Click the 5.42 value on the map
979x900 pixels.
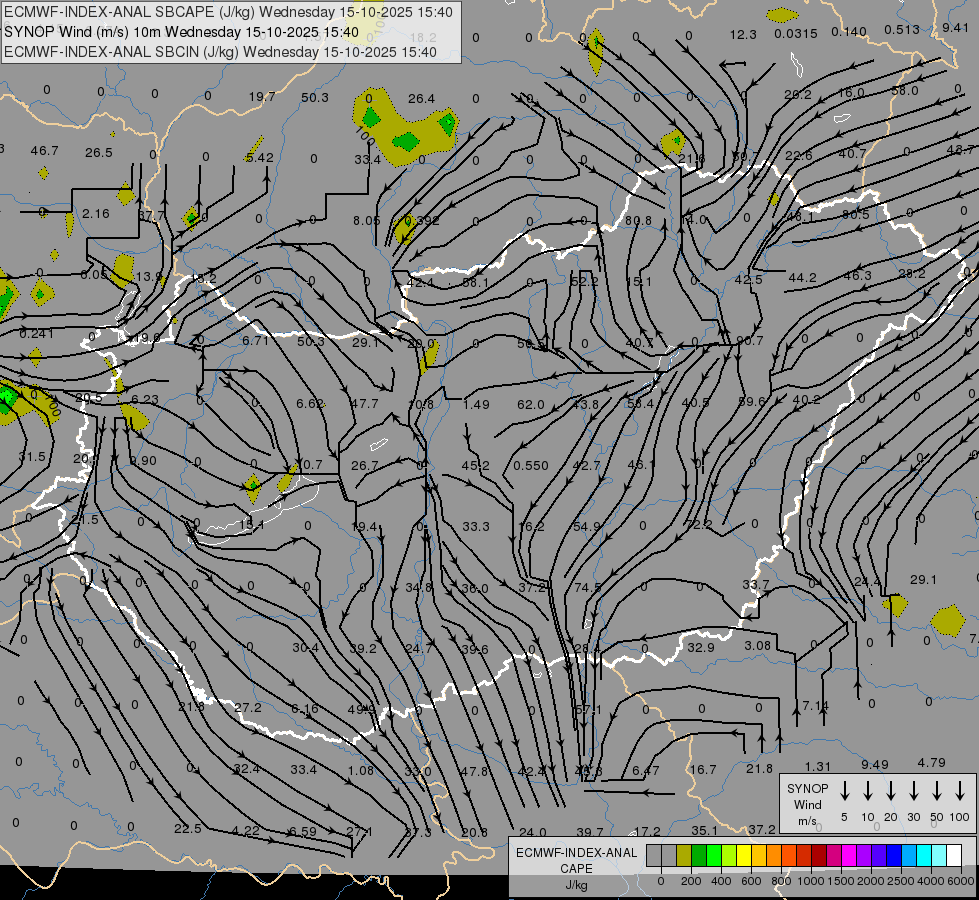click(260, 157)
